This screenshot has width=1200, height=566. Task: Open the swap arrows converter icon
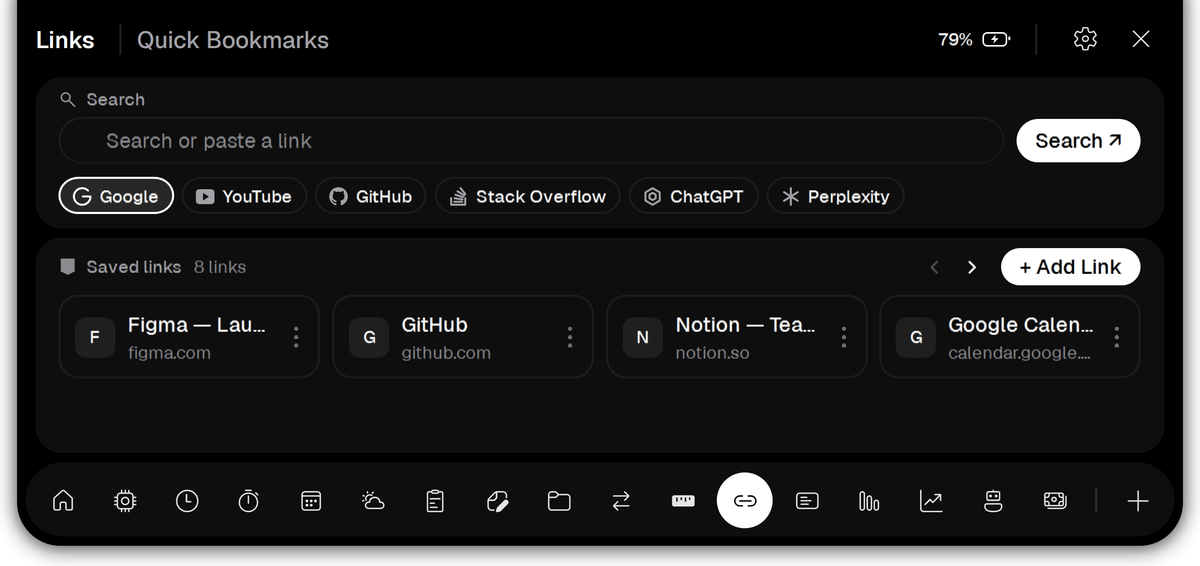pyautogui.click(x=621, y=501)
